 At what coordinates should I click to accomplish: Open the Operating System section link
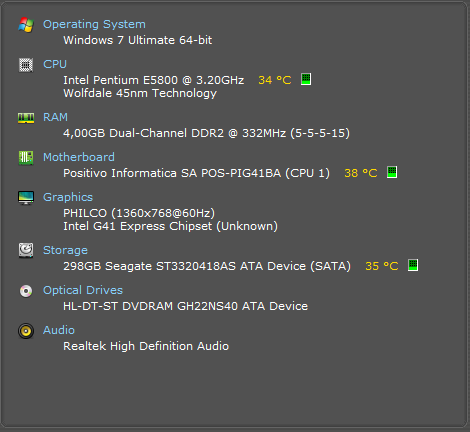pos(94,24)
